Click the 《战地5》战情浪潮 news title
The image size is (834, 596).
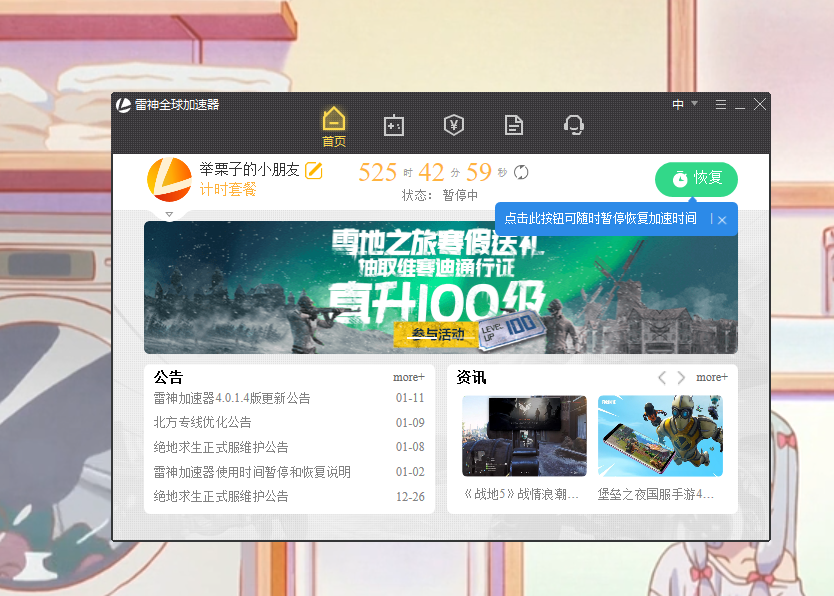pyautogui.click(x=520, y=494)
